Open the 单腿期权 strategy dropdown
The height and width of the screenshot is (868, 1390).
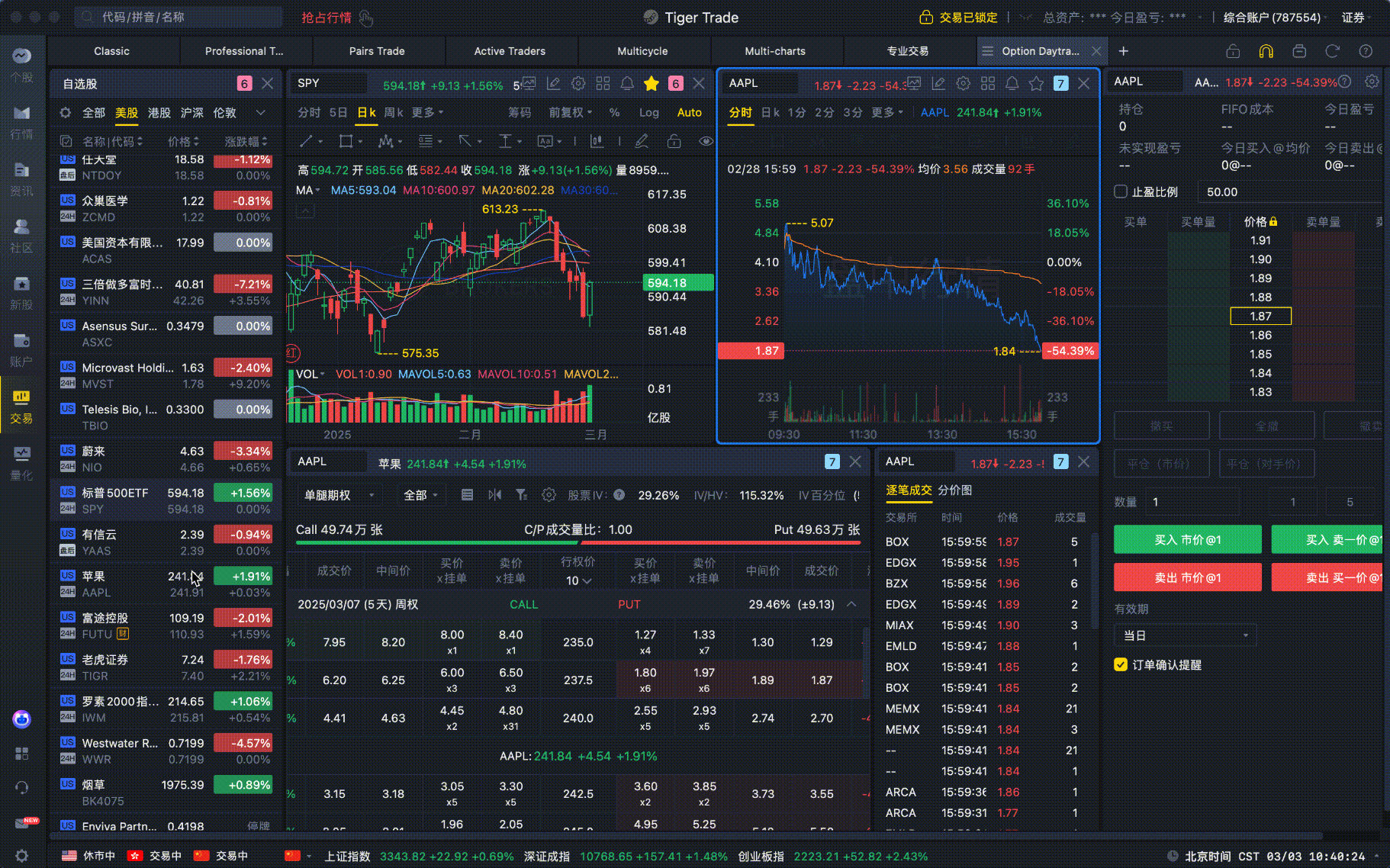point(339,495)
